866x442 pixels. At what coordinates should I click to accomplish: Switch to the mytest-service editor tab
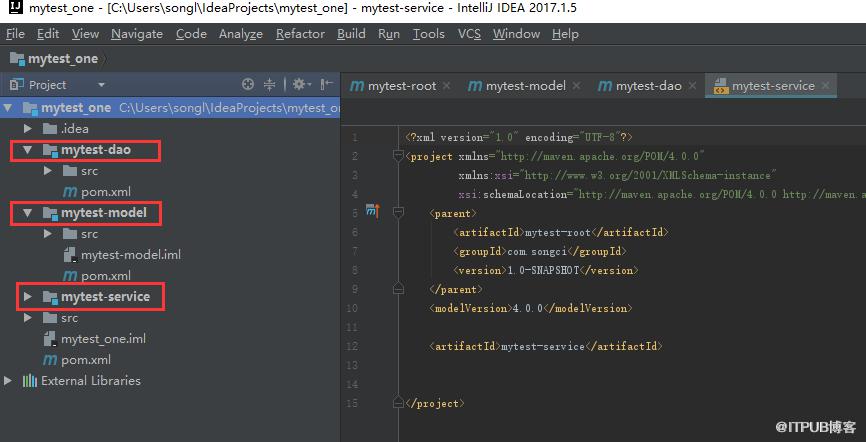coord(773,86)
